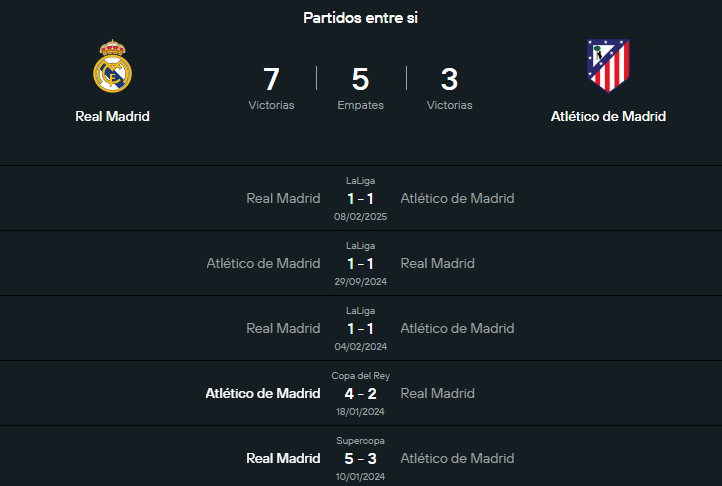Click the 7 Victorias stat for Real Madrid

(271, 87)
